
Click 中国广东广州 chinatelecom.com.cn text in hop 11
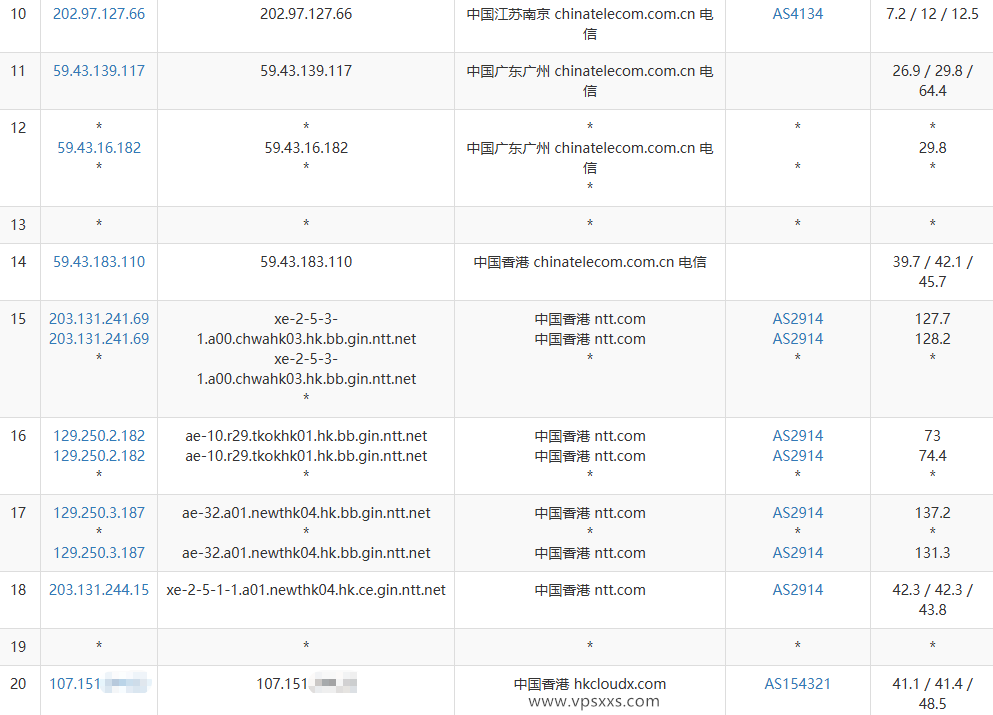pyautogui.click(x=590, y=80)
